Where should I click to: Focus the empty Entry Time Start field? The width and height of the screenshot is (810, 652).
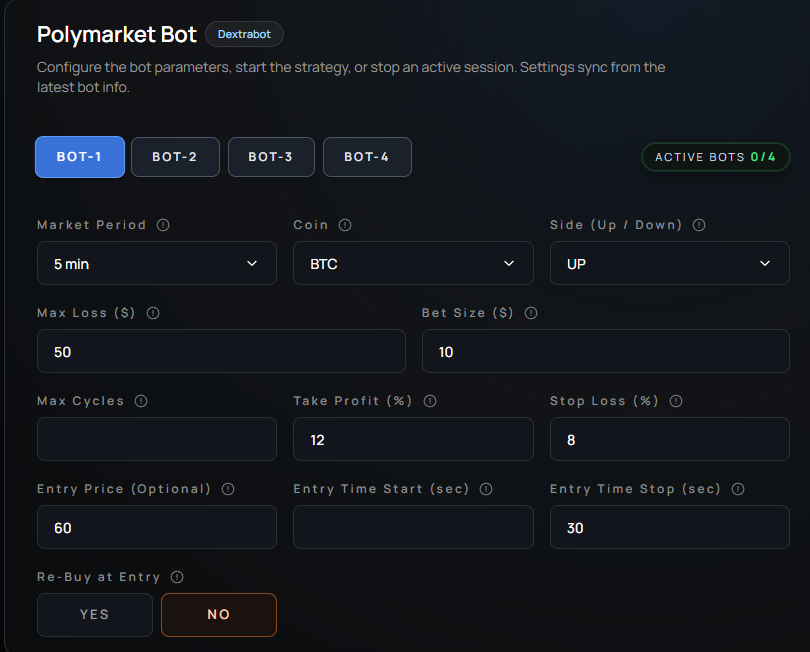413,527
